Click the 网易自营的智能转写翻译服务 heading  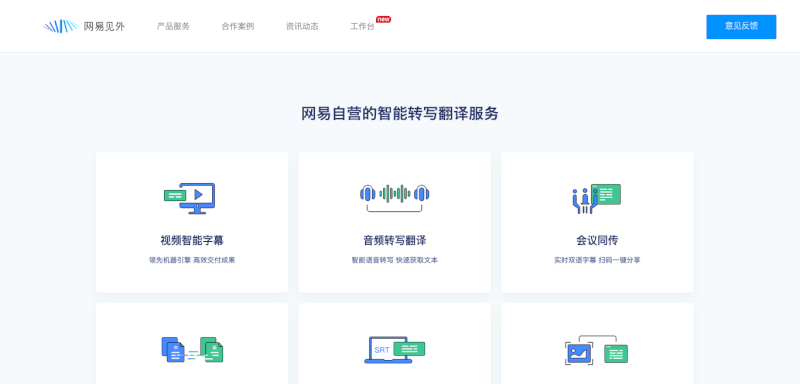pos(400,114)
